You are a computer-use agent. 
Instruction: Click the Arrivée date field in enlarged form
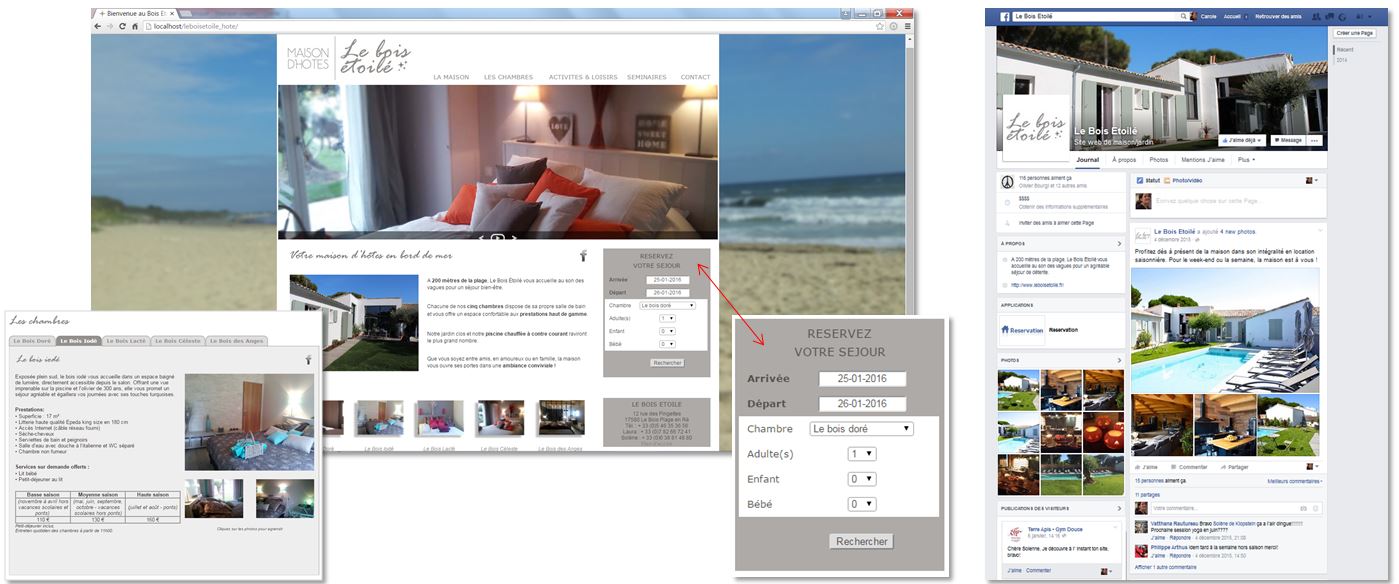[861, 379]
